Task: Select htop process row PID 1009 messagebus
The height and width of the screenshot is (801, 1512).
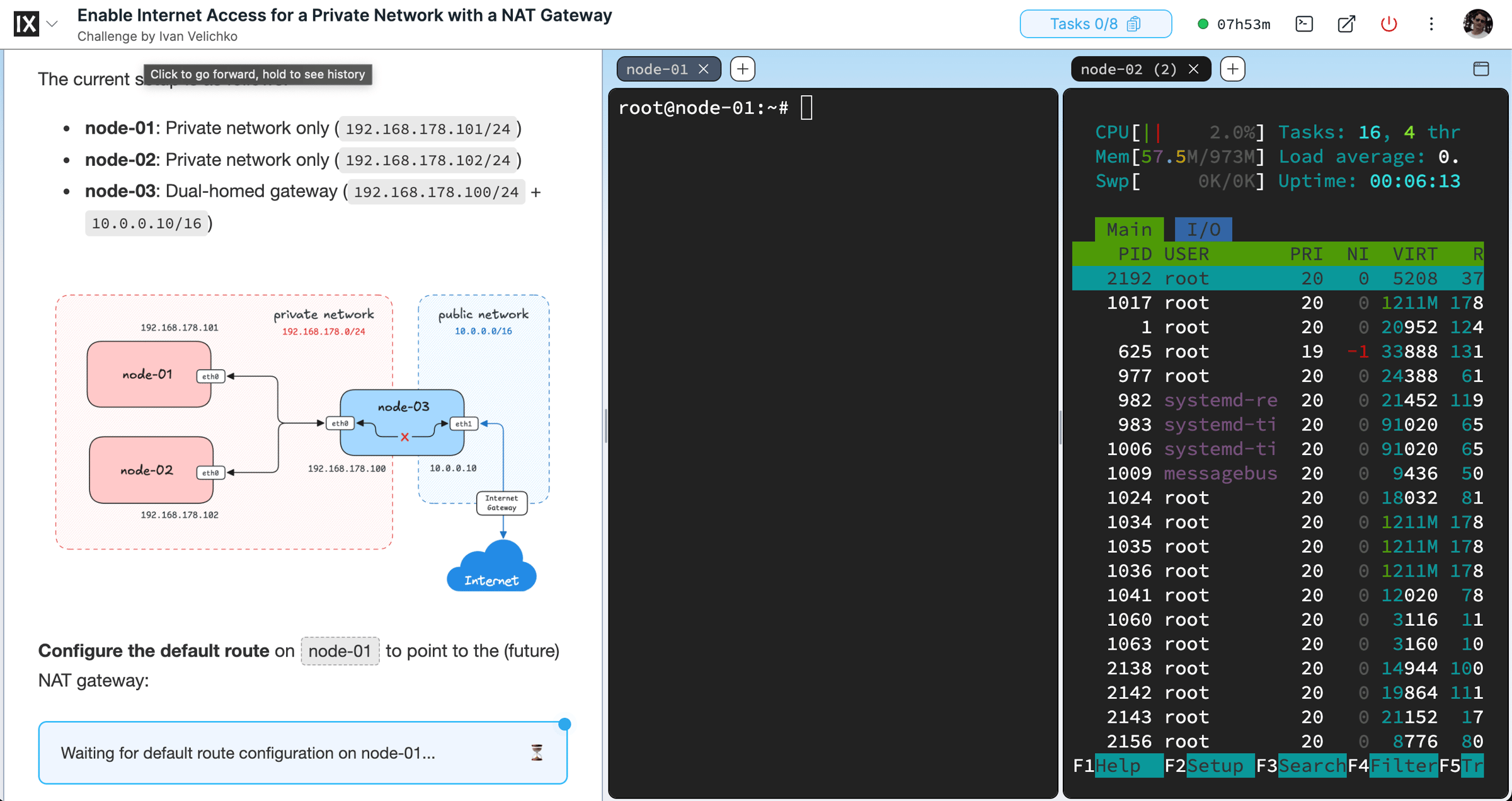Action: click(1278, 473)
